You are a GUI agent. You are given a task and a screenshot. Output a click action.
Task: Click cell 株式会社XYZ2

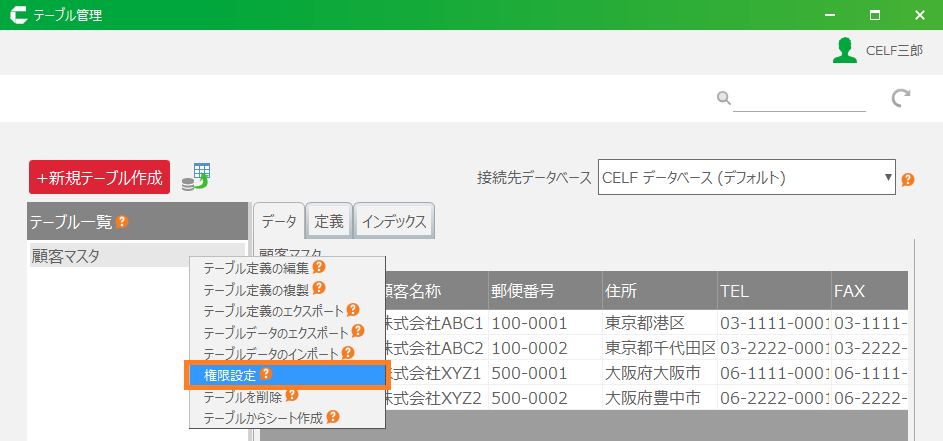click(x=436, y=398)
